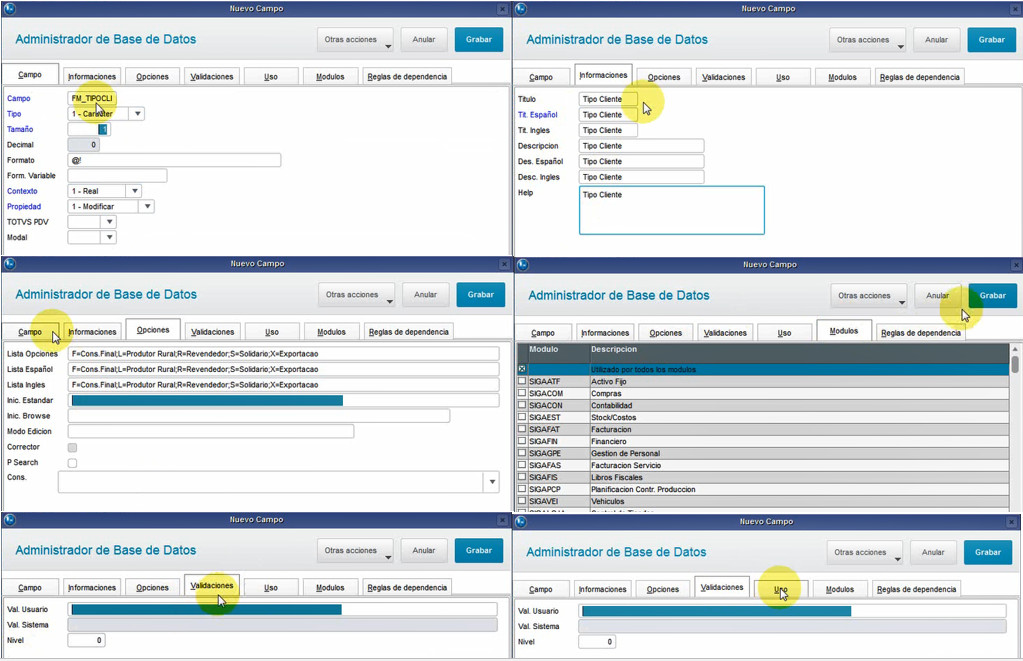Click the Decimal field showing 0
Image resolution: width=1023 pixels, height=661 pixels.
coord(84,145)
